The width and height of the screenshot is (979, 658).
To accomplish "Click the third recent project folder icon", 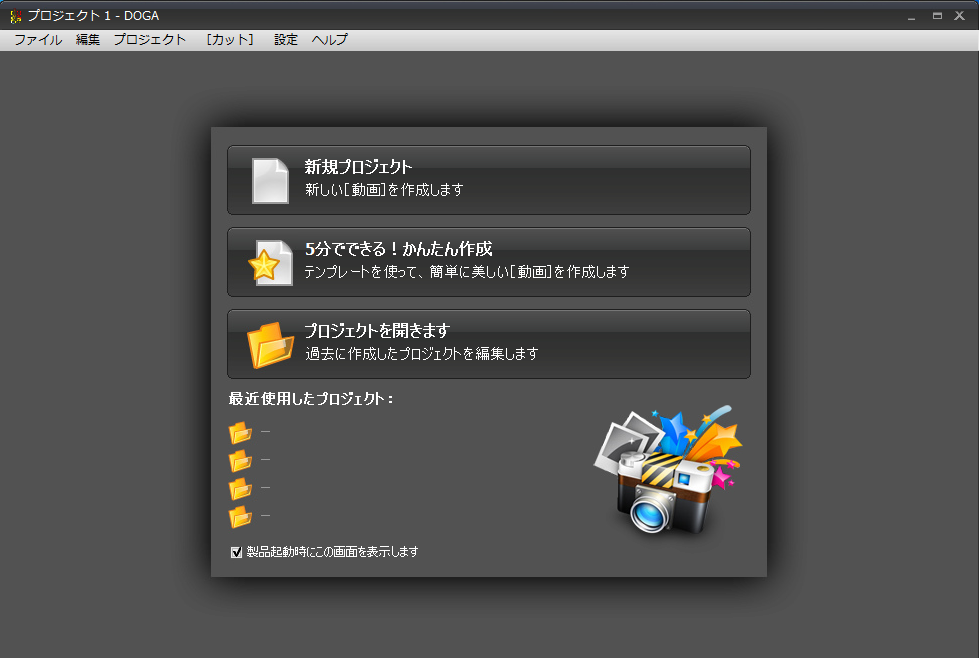I will (240, 489).
